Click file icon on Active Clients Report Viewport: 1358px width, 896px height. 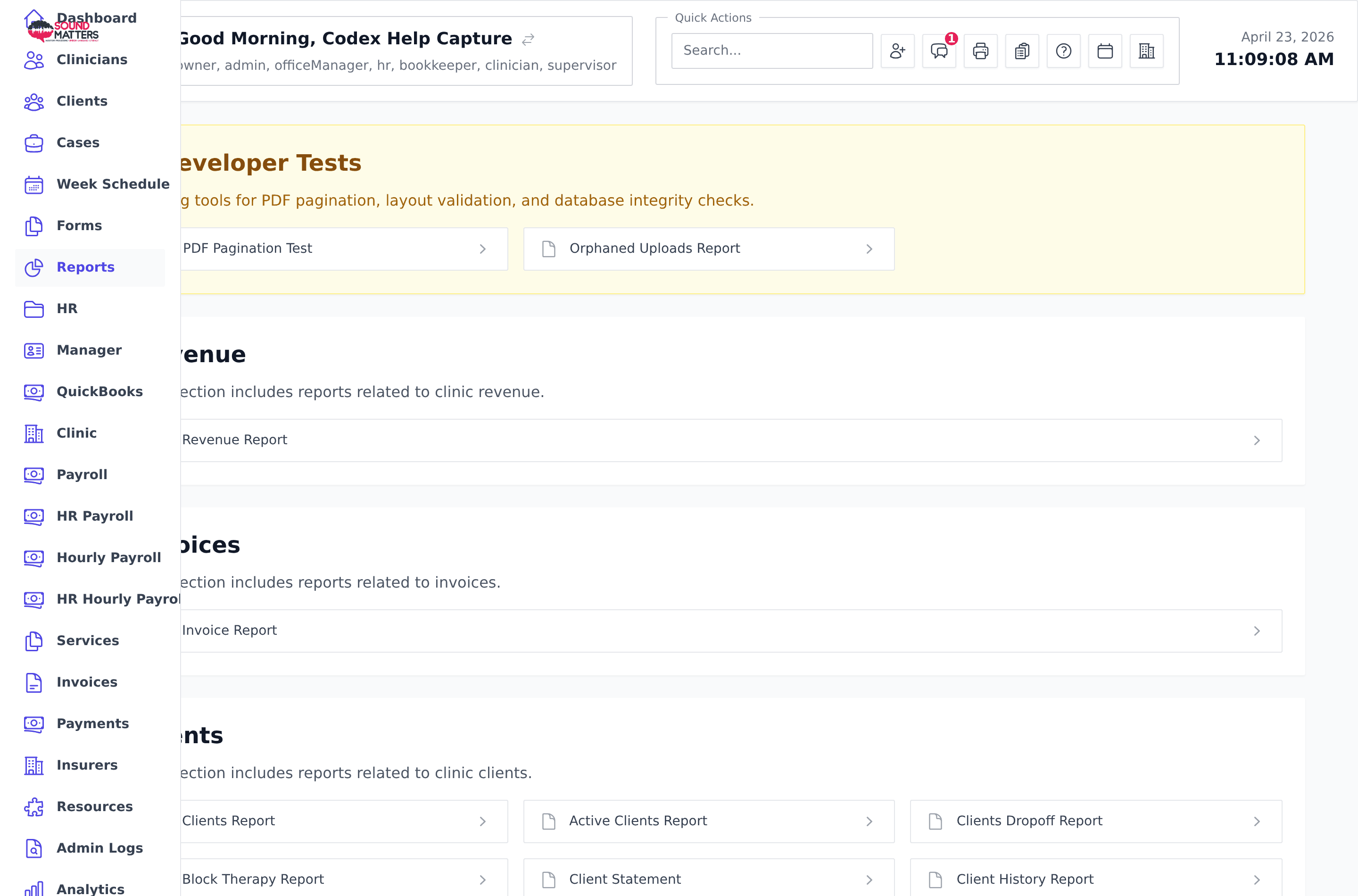pyautogui.click(x=548, y=821)
